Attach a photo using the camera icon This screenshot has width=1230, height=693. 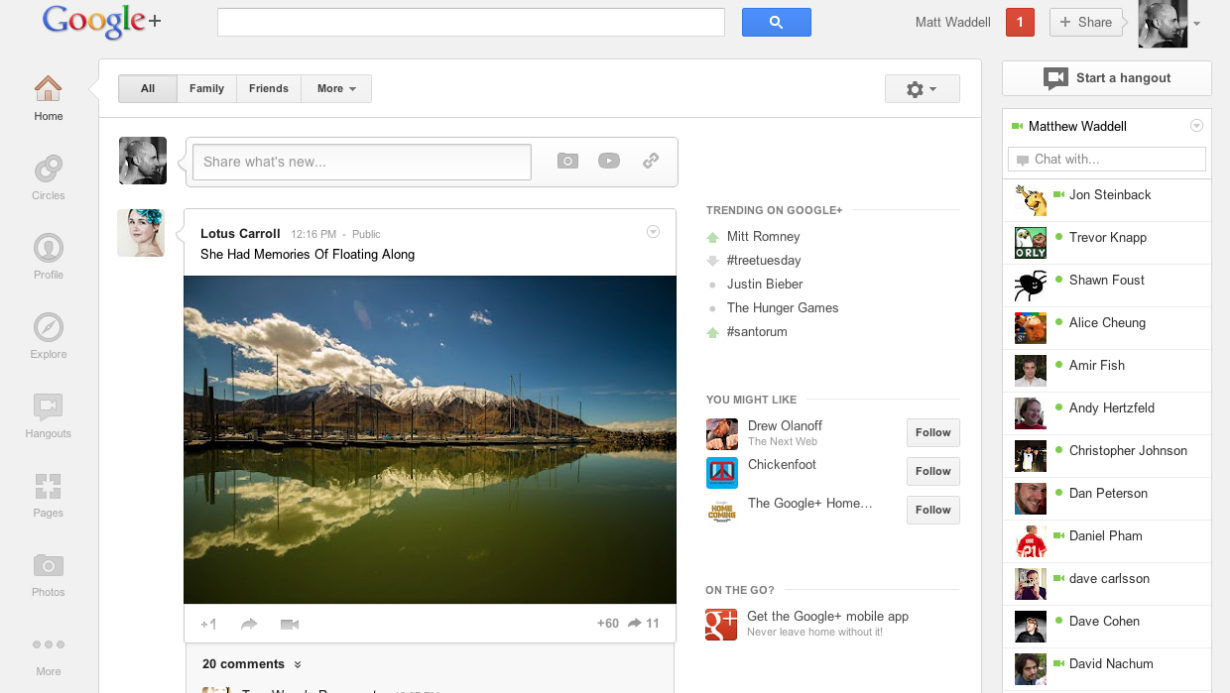click(567, 160)
